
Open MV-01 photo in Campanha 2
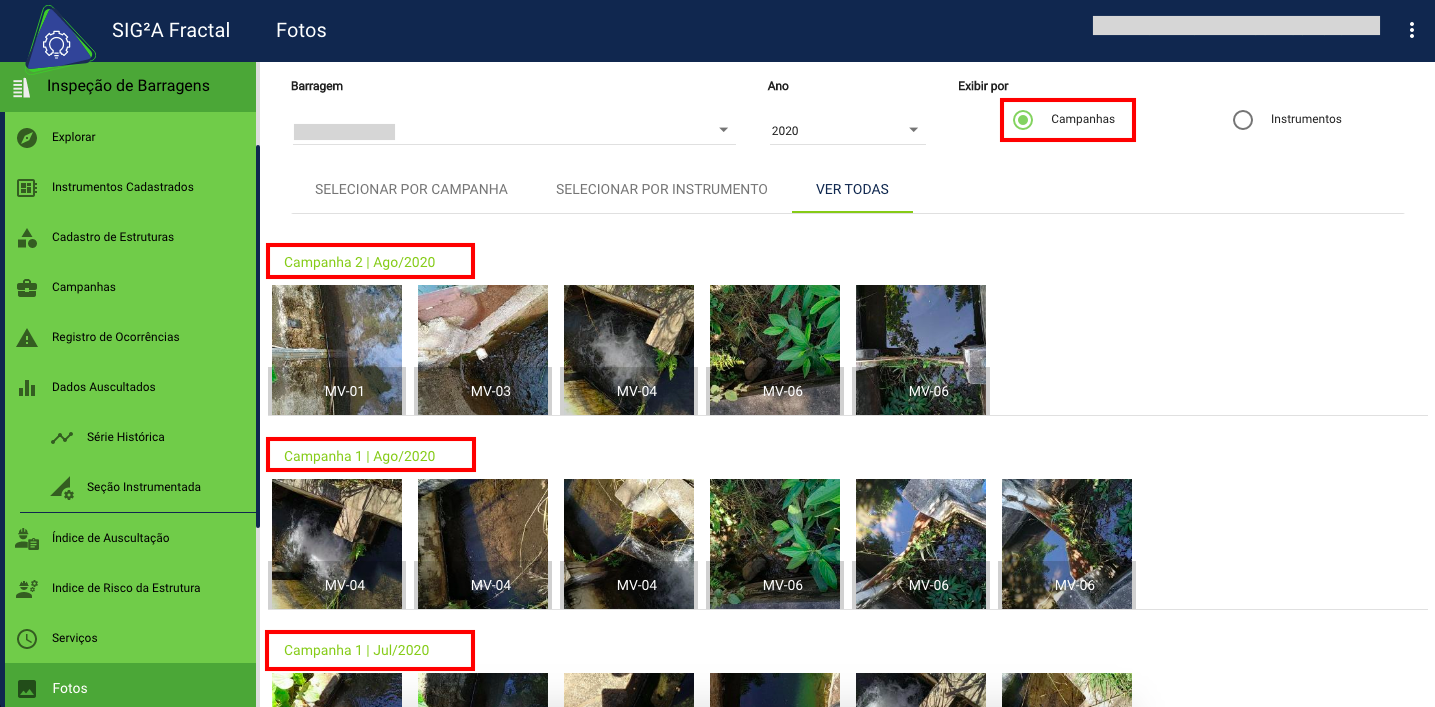coord(337,350)
